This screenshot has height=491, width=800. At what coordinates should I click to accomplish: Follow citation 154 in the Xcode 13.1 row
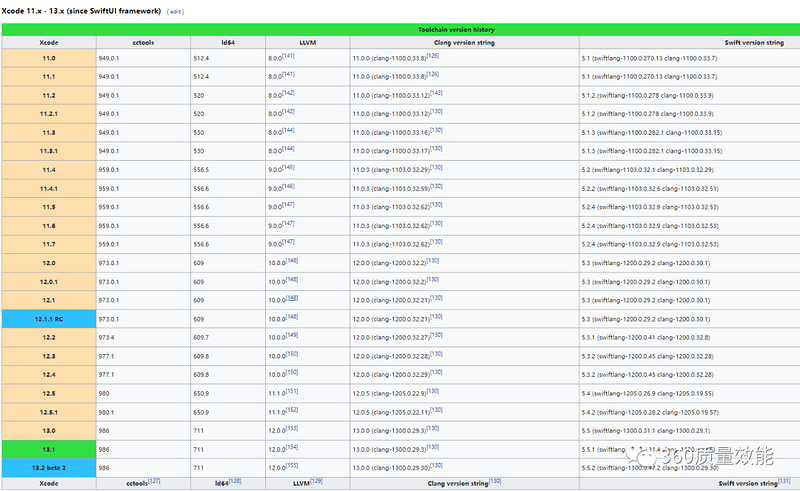click(x=291, y=447)
